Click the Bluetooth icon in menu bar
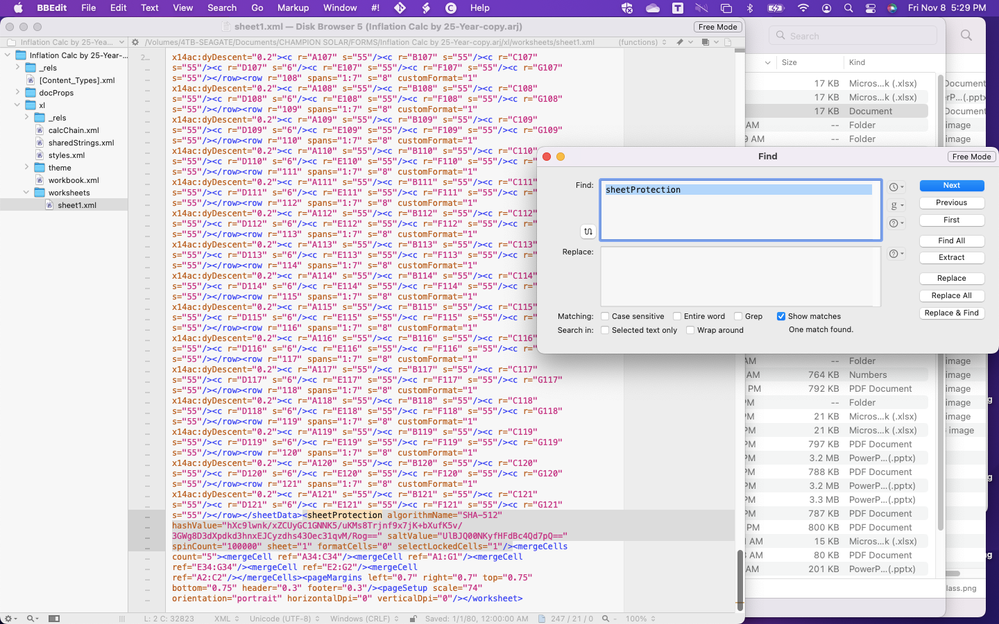The height and width of the screenshot is (624, 999). click(750, 8)
